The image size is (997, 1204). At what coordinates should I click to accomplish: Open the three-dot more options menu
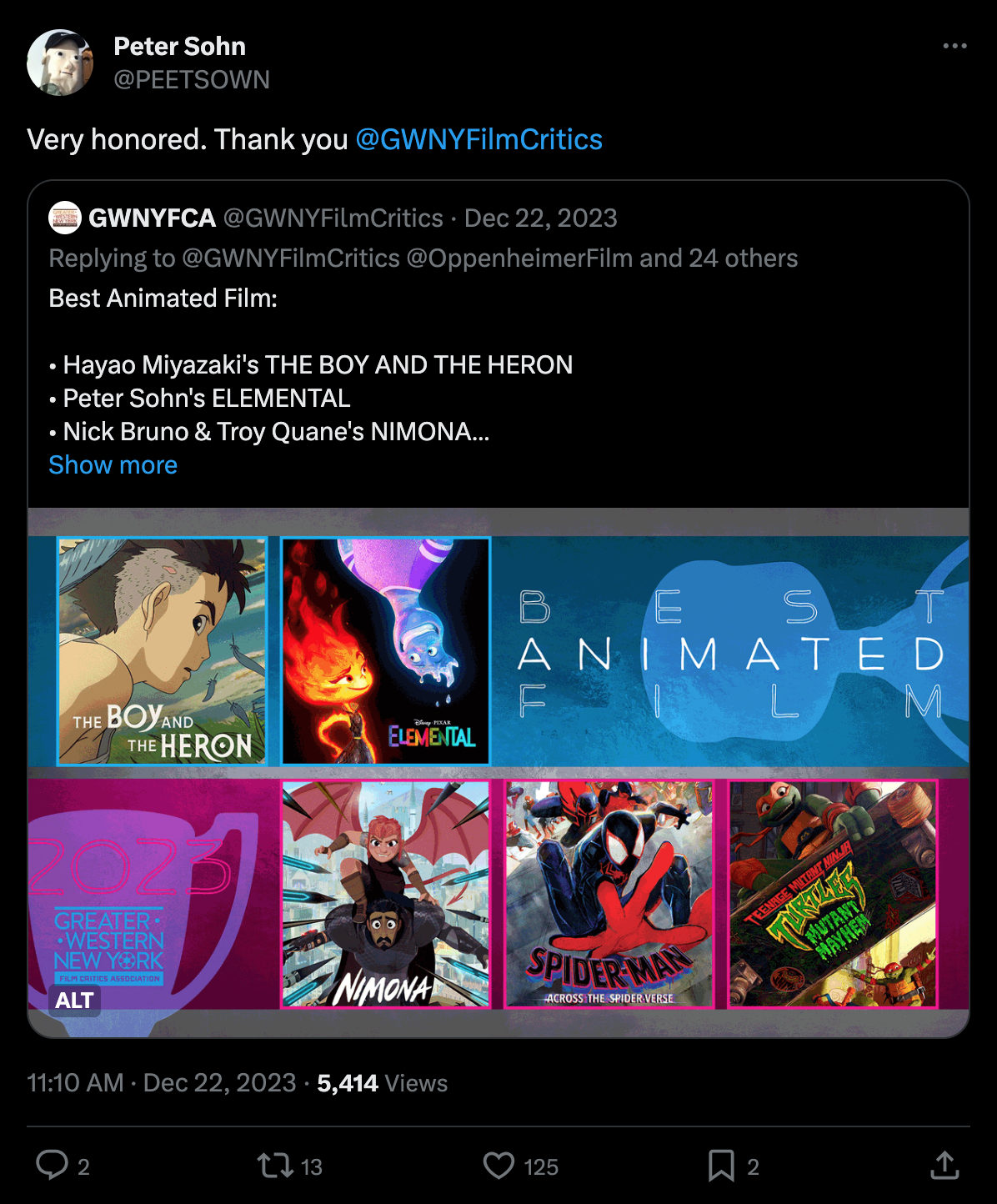coord(954,46)
